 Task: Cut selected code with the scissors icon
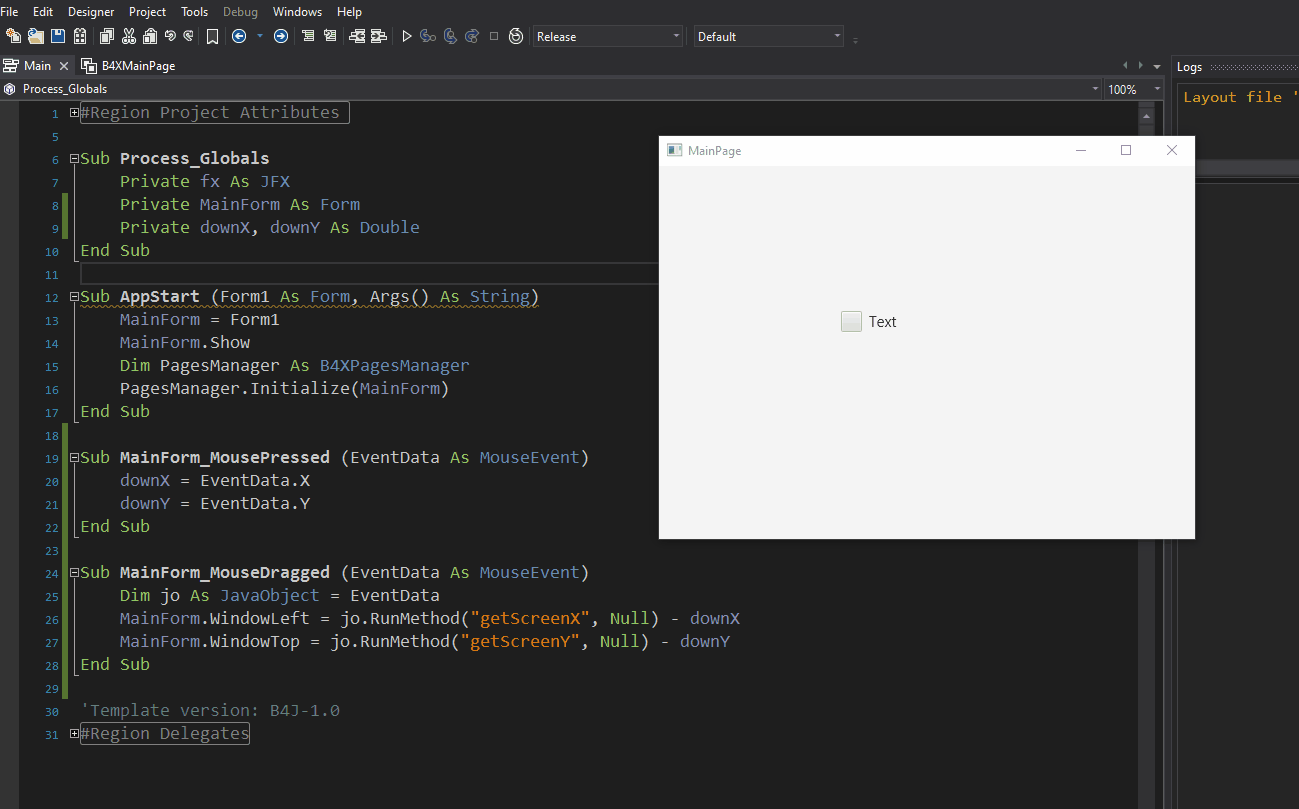coord(127,36)
